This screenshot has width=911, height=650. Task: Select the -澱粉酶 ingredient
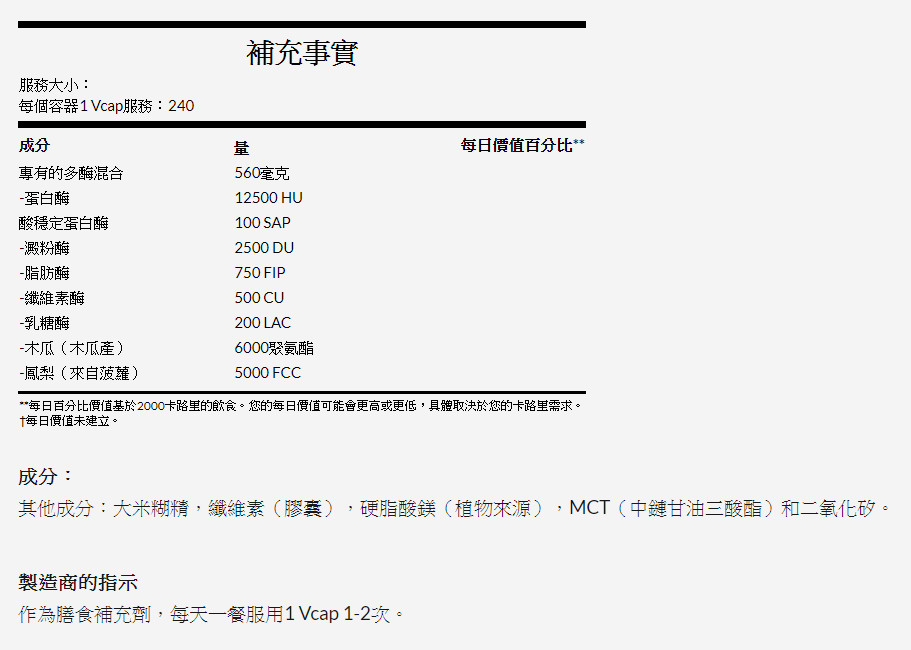44,248
